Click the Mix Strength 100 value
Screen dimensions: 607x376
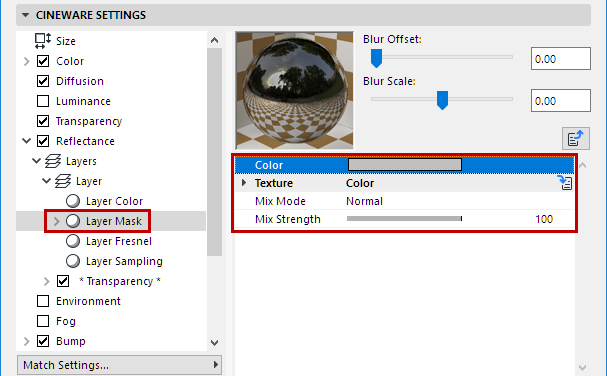pyautogui.click(x=544, y=219)
